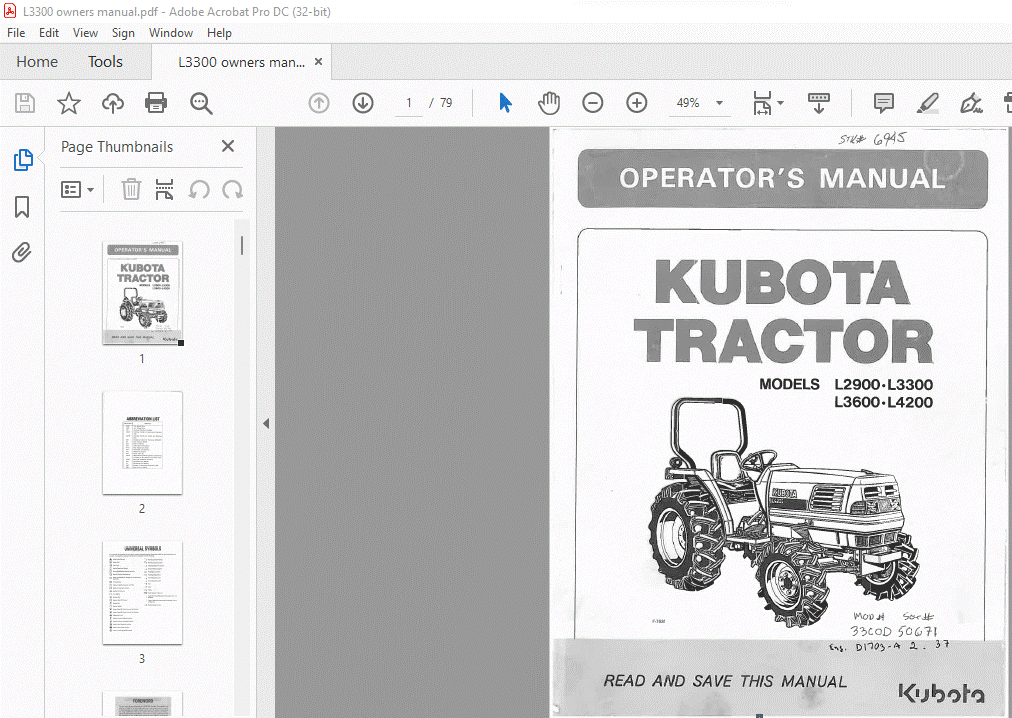
Task: Collapse the navigation pane with arrow
Action: pyautogui.click(x=266, y=424)
